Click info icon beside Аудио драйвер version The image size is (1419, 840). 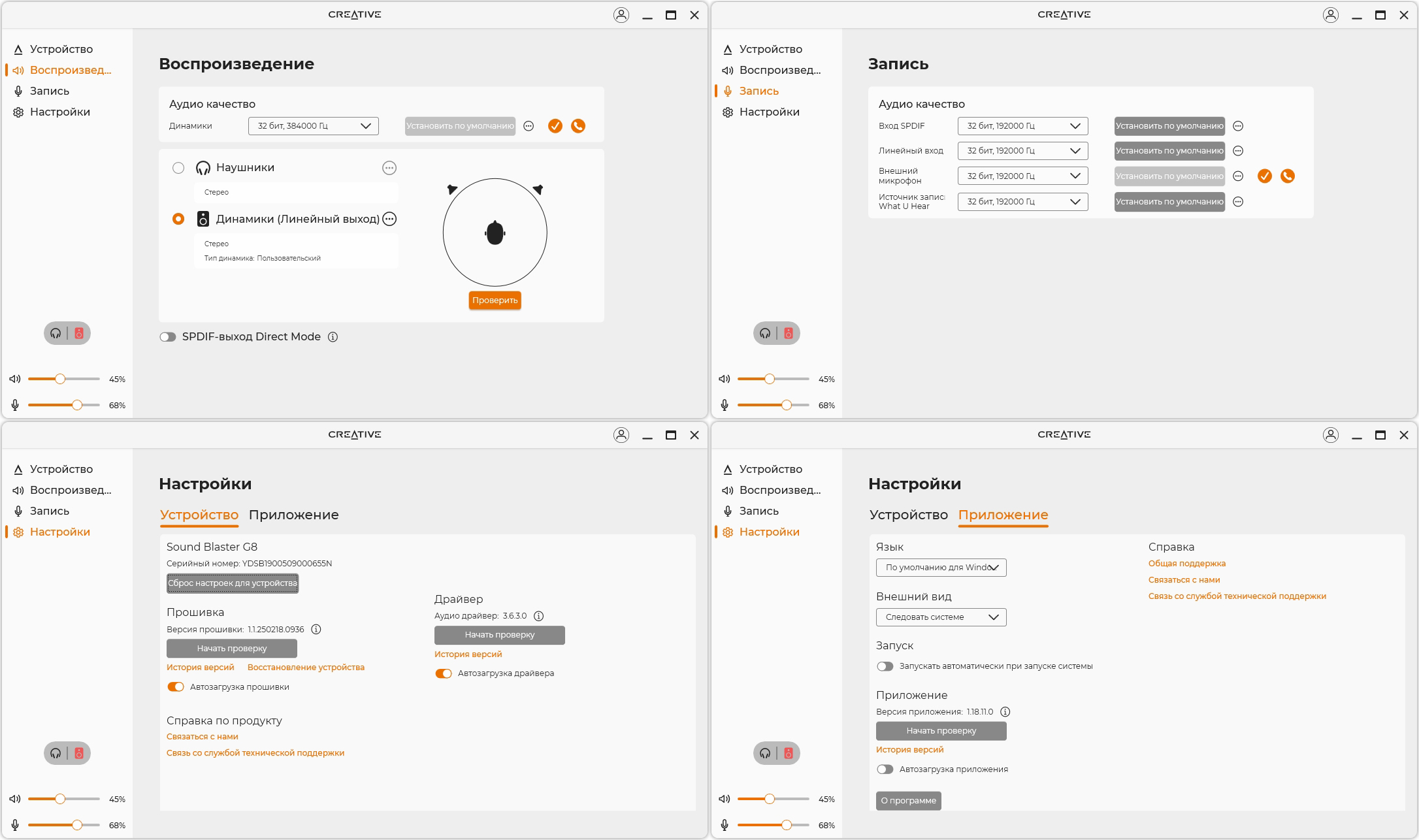click(539, 616)
